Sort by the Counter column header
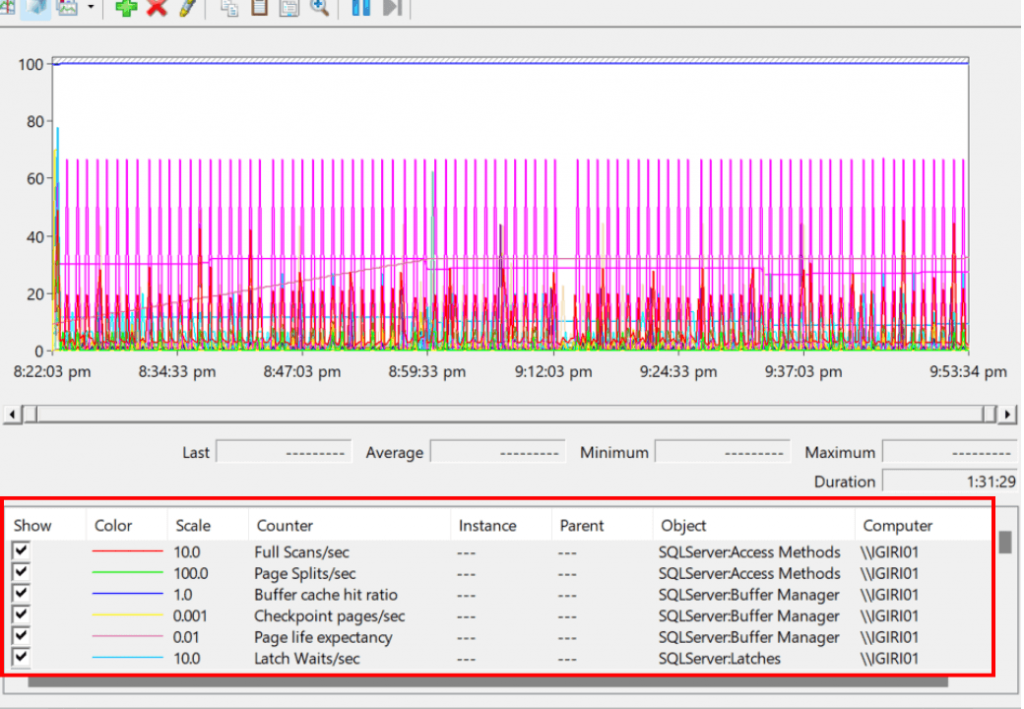The width and height of the screenshot is (1024, 709). coord(285,525)
